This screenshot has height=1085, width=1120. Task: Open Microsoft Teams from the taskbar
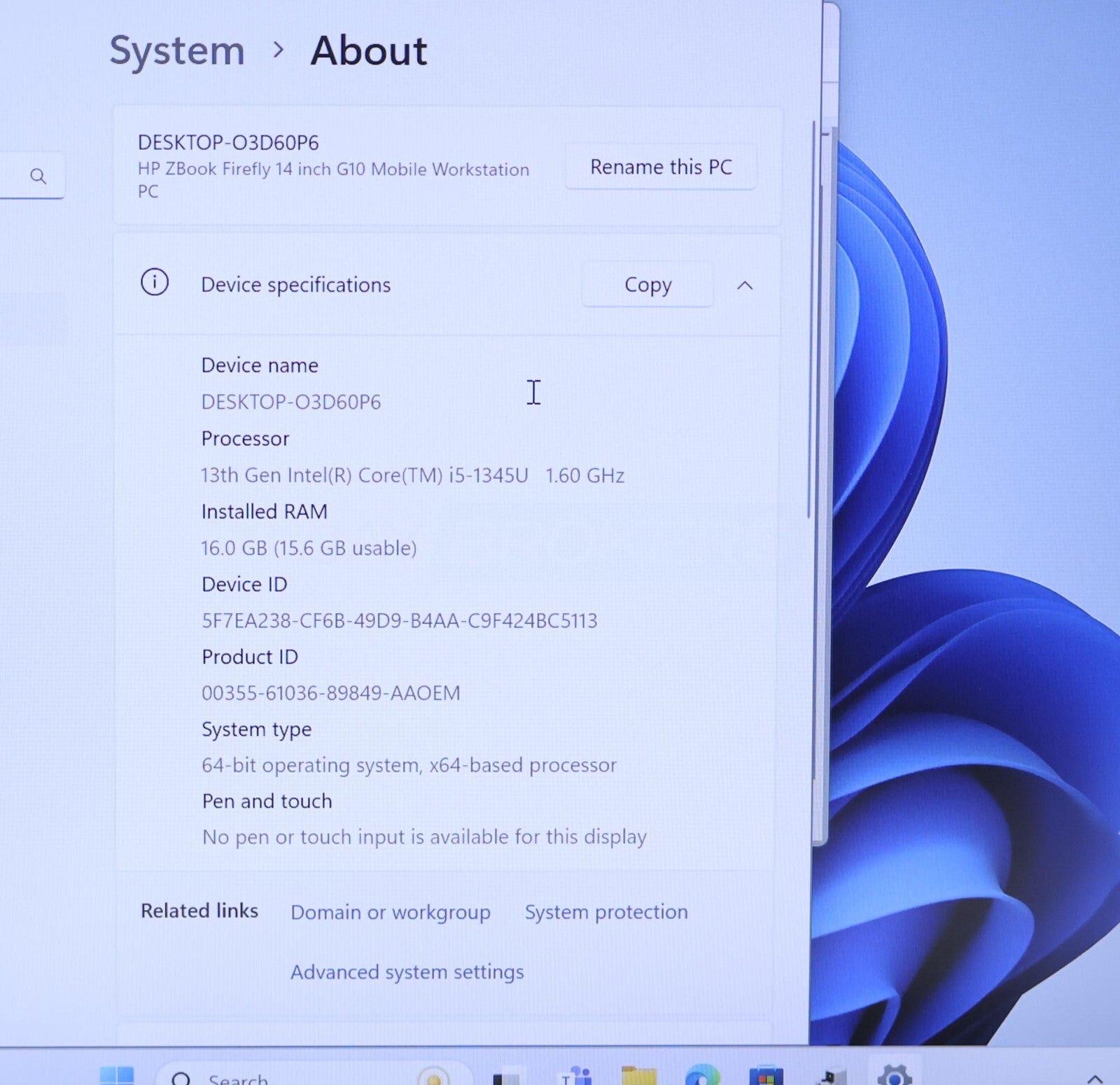pos(575,1075)
